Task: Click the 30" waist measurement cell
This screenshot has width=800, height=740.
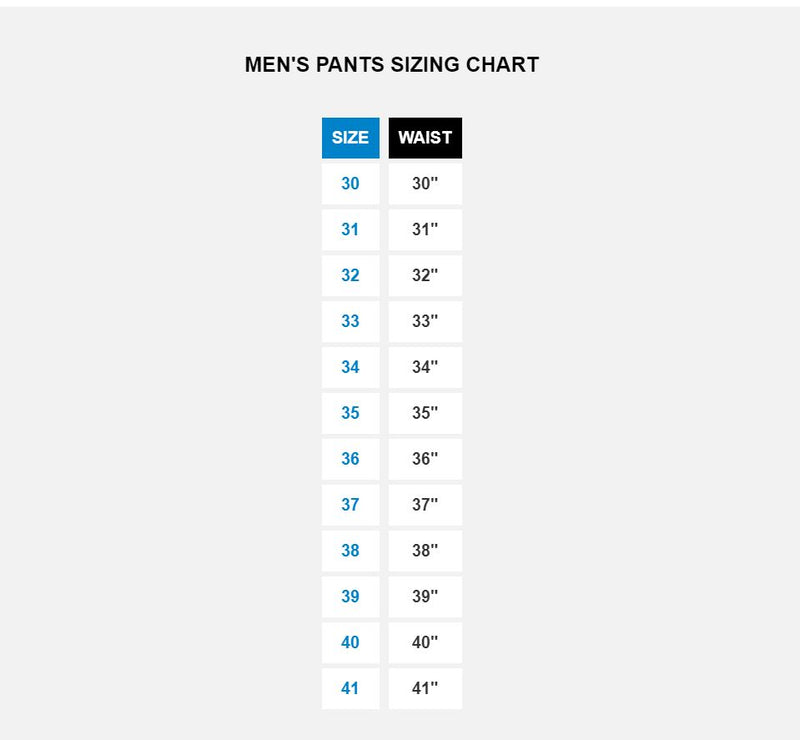Action: coord(425,184)
